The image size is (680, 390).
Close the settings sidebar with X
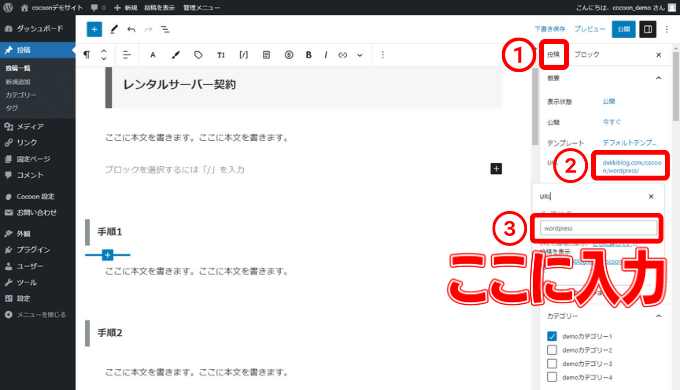658,55
